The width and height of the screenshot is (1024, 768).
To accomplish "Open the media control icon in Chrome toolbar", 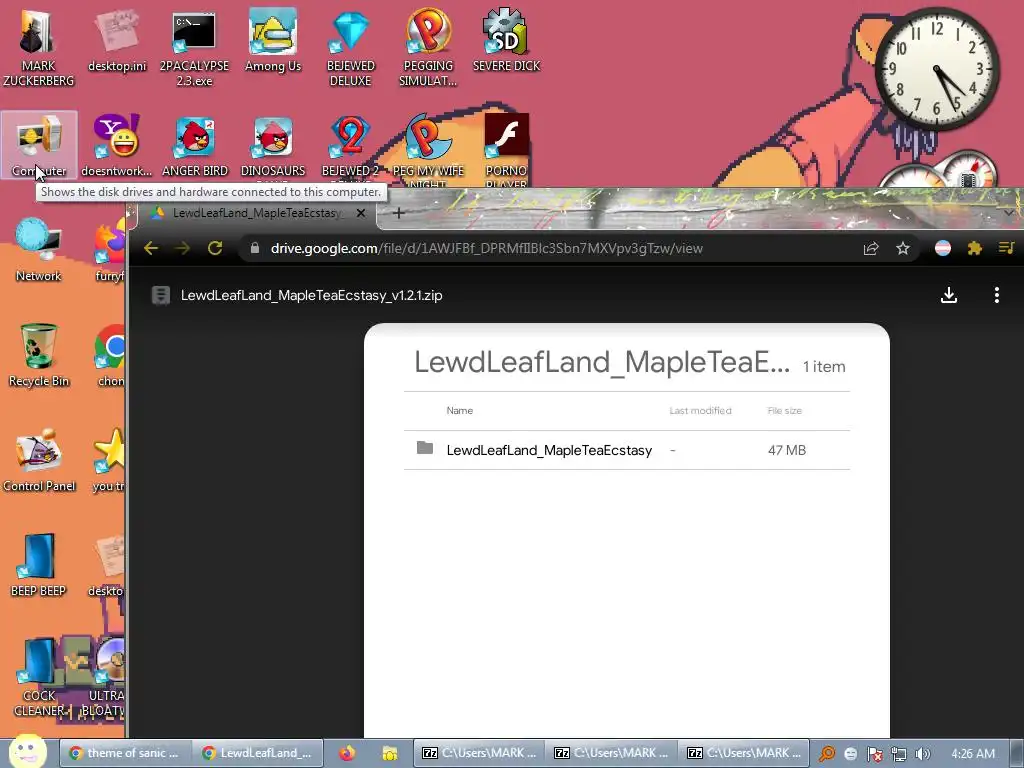I will (x=1006, y=248).
